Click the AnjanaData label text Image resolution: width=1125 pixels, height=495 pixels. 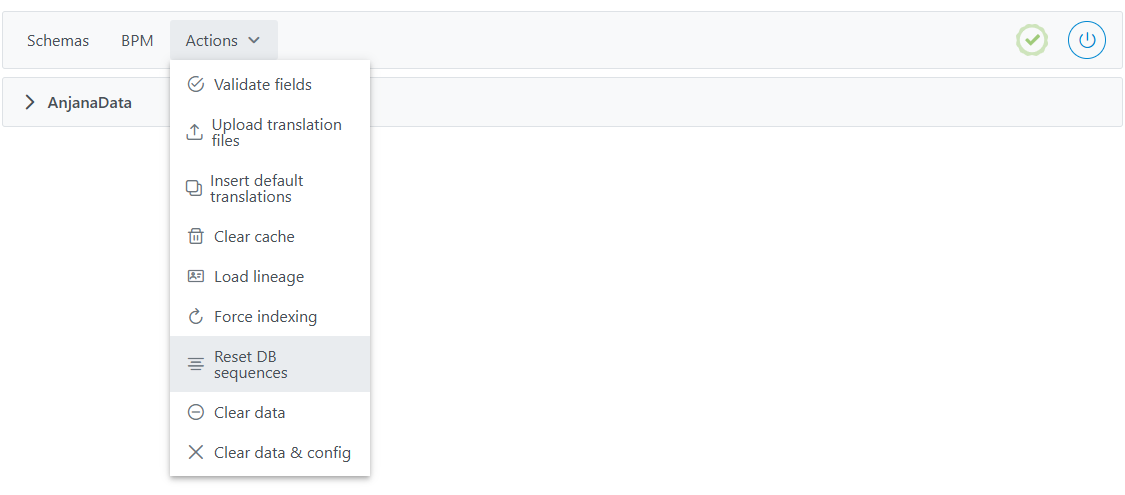tap(89, 102)
